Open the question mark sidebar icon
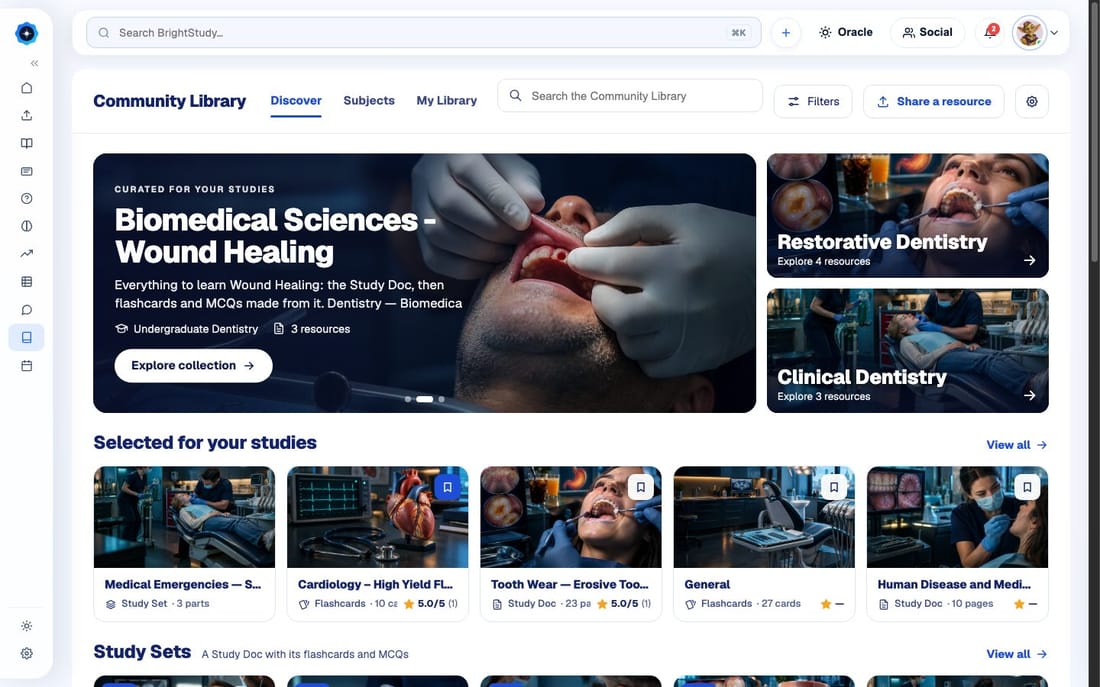The height and width of the screenshot is (687, 1100). 27,199
